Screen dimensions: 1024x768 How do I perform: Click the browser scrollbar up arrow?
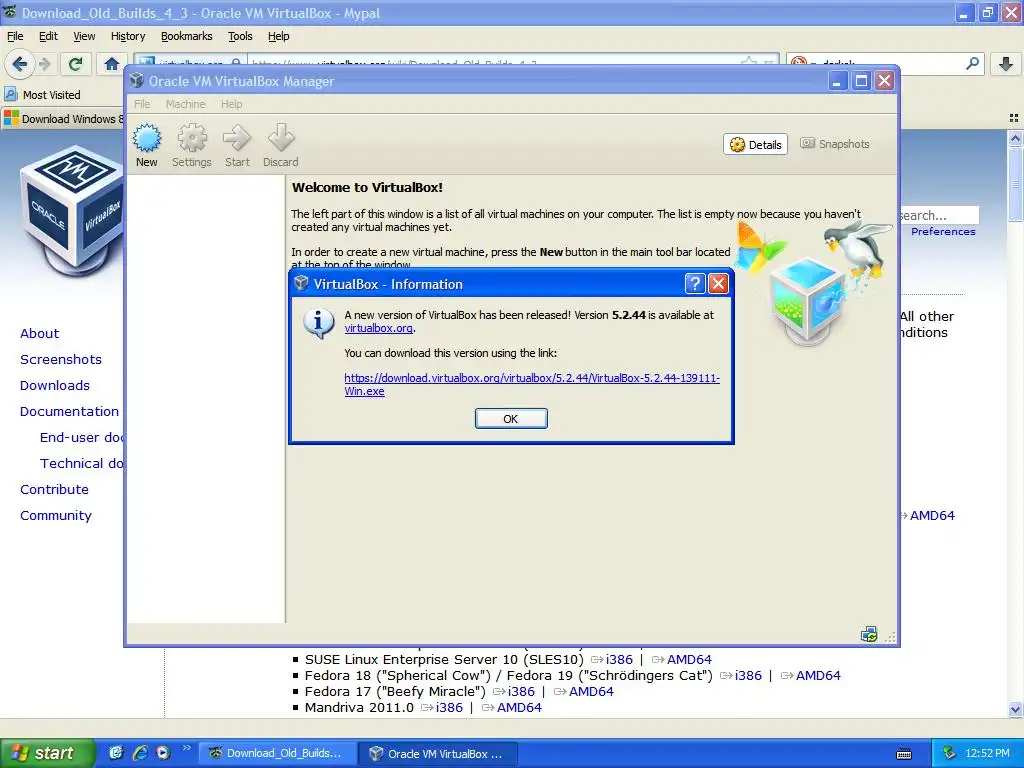point(1015,138)
